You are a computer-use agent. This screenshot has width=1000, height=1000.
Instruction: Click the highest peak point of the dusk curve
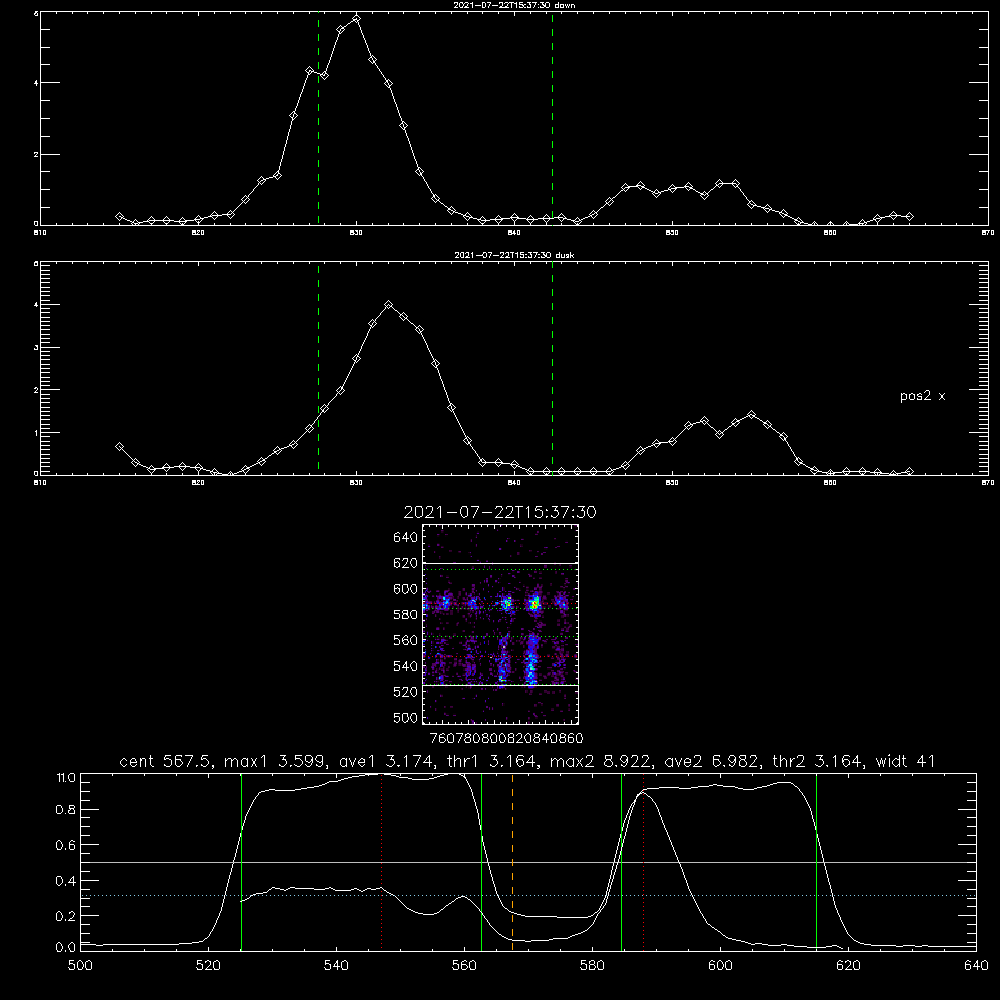tap(388, 305)
